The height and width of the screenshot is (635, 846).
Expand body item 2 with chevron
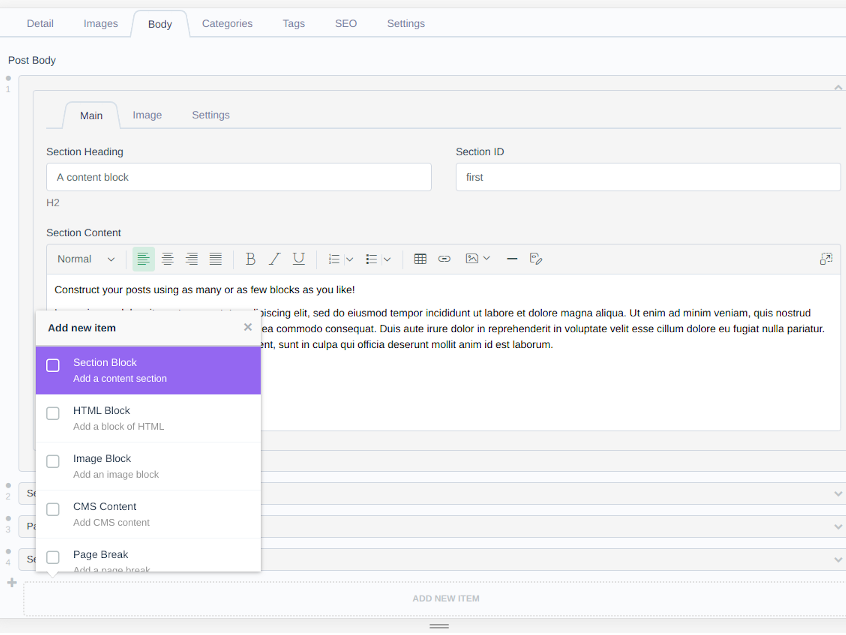point(838,494)
